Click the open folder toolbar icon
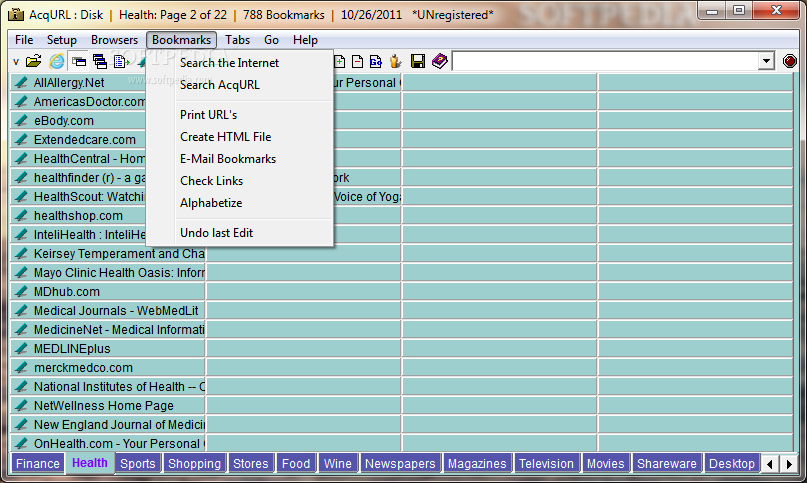The image size is (807, 483). click(33, 62)
